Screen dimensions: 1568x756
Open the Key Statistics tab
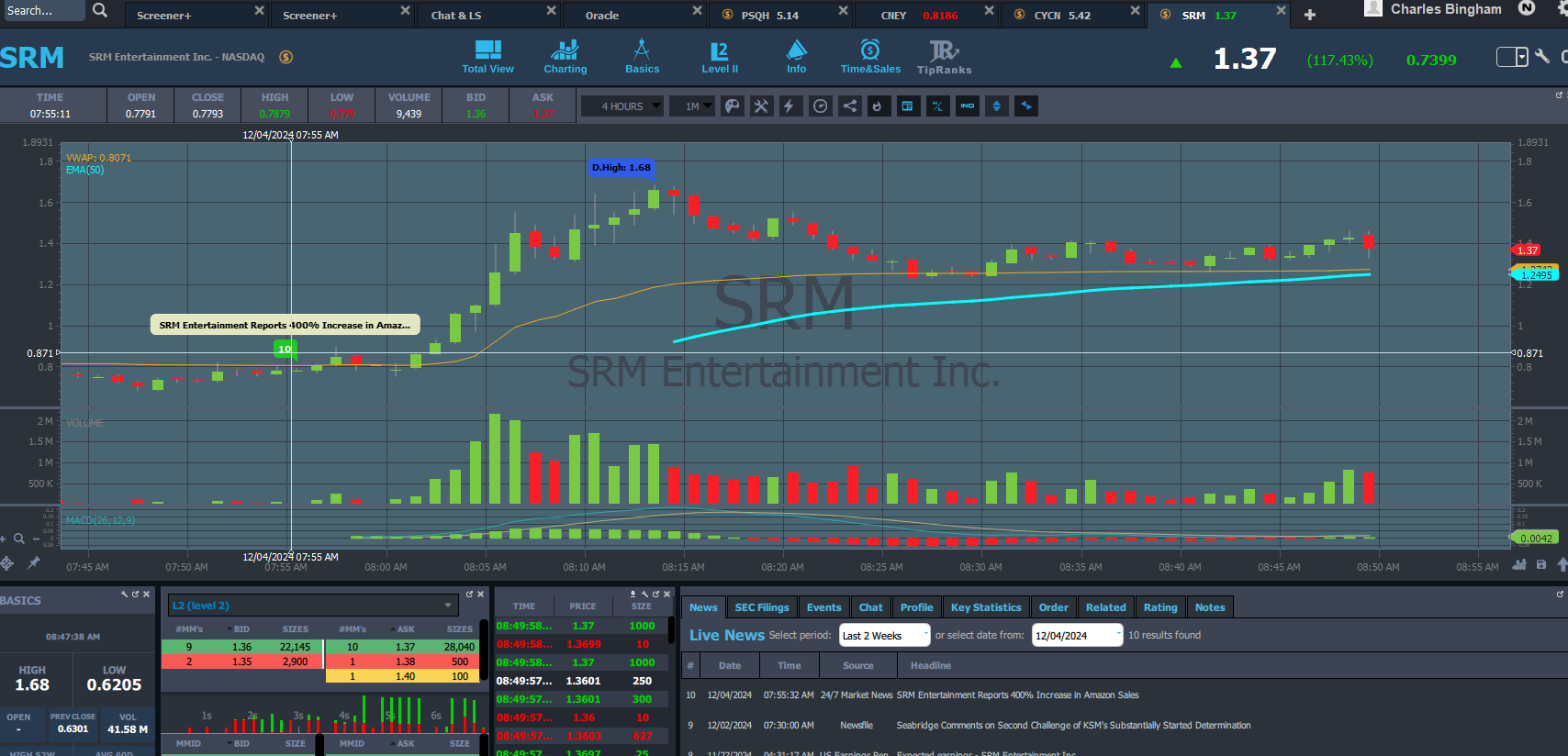(x=986, y=607)
